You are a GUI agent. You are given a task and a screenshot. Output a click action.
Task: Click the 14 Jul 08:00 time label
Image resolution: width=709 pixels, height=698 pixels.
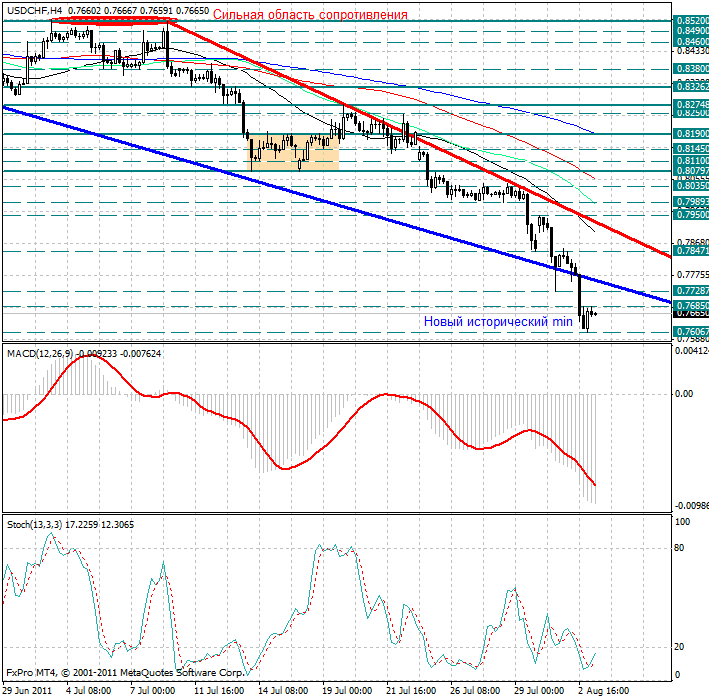[284, 691]
